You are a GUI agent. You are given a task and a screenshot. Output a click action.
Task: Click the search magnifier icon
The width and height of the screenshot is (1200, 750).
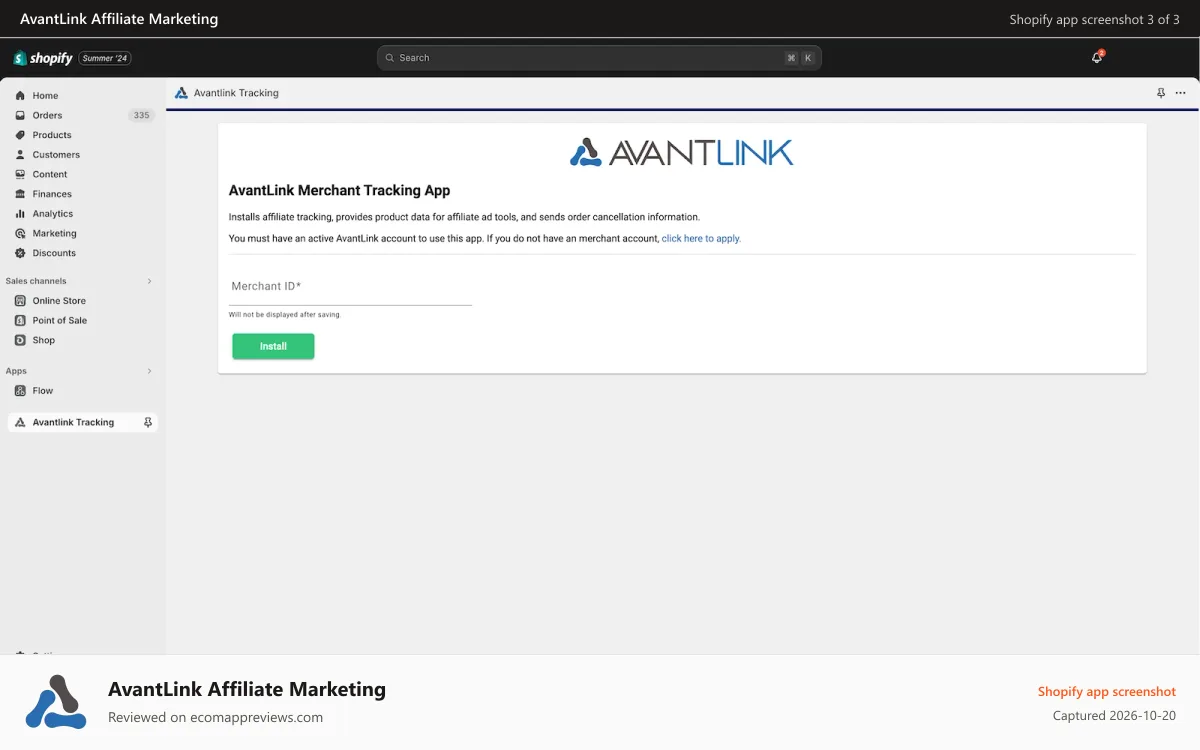pos(390,58)
